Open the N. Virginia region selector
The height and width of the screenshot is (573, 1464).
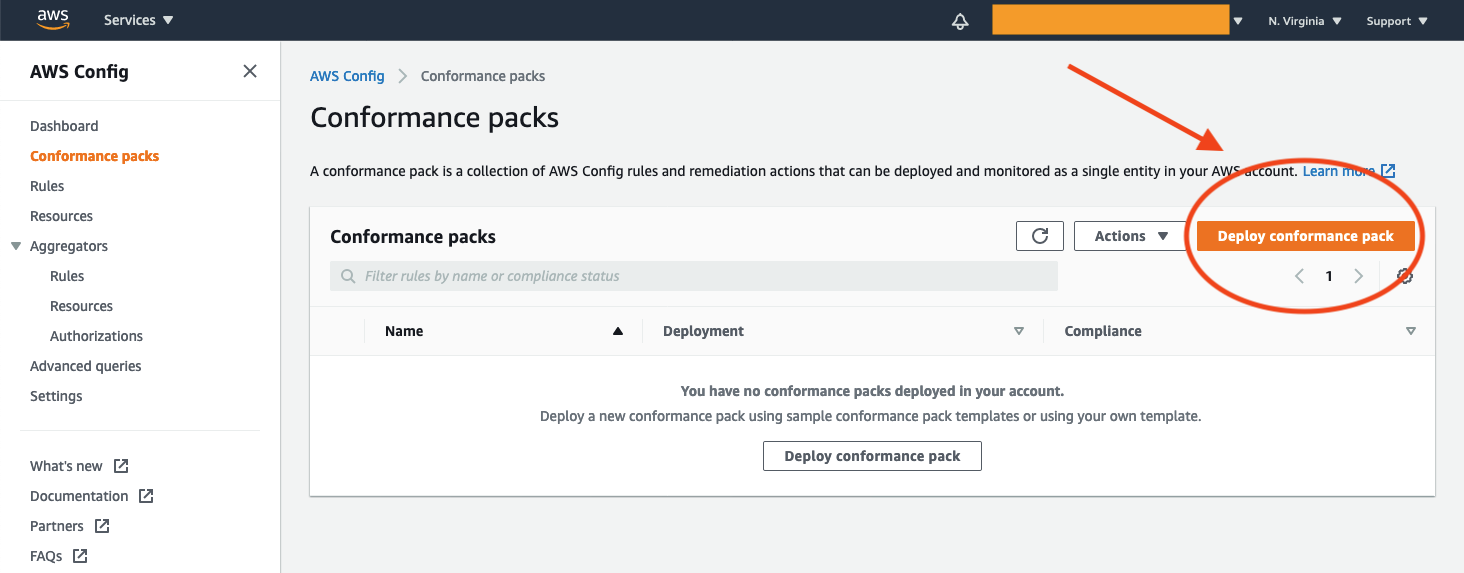1305,21
